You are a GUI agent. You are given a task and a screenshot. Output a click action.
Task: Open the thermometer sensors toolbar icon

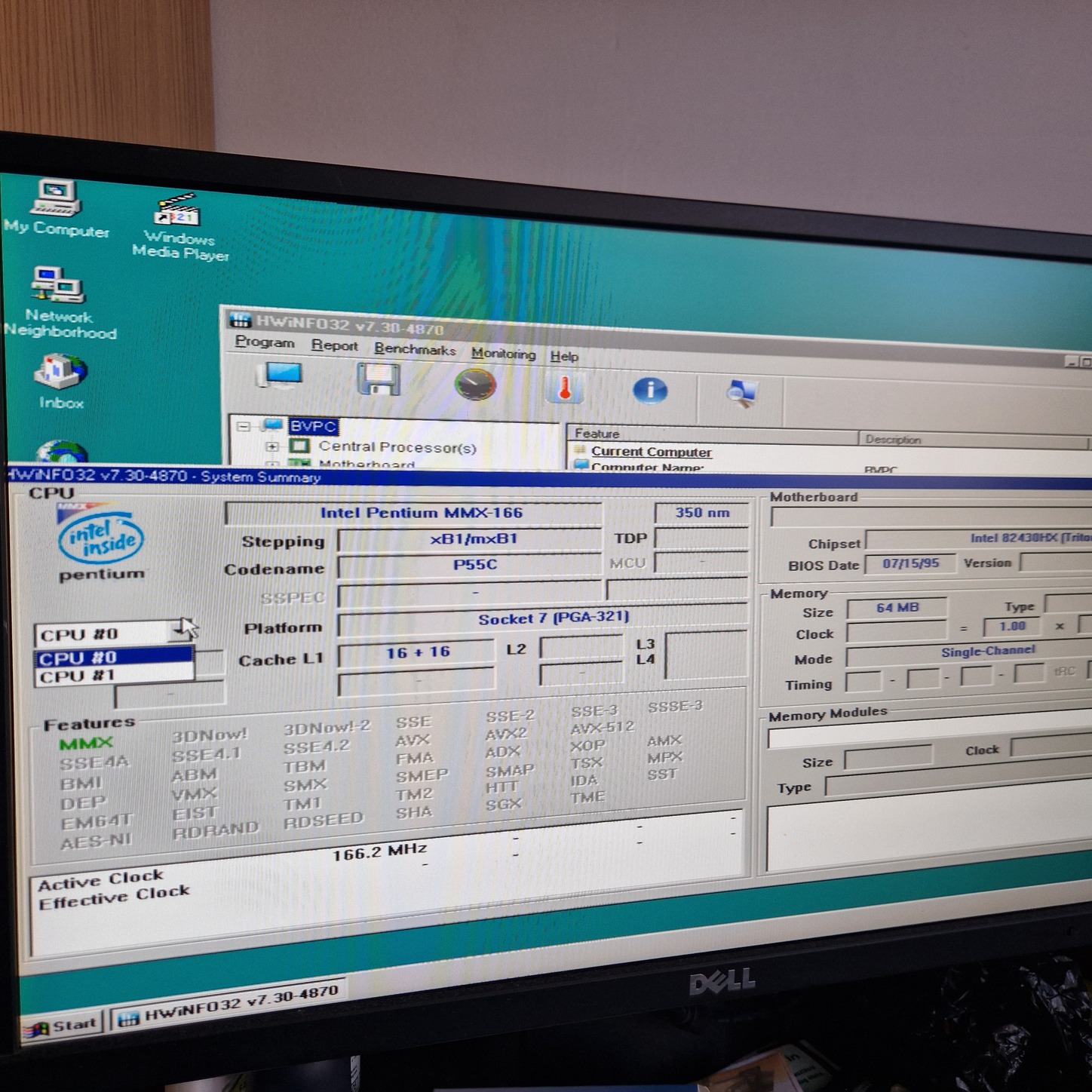[x=564, y=388]
